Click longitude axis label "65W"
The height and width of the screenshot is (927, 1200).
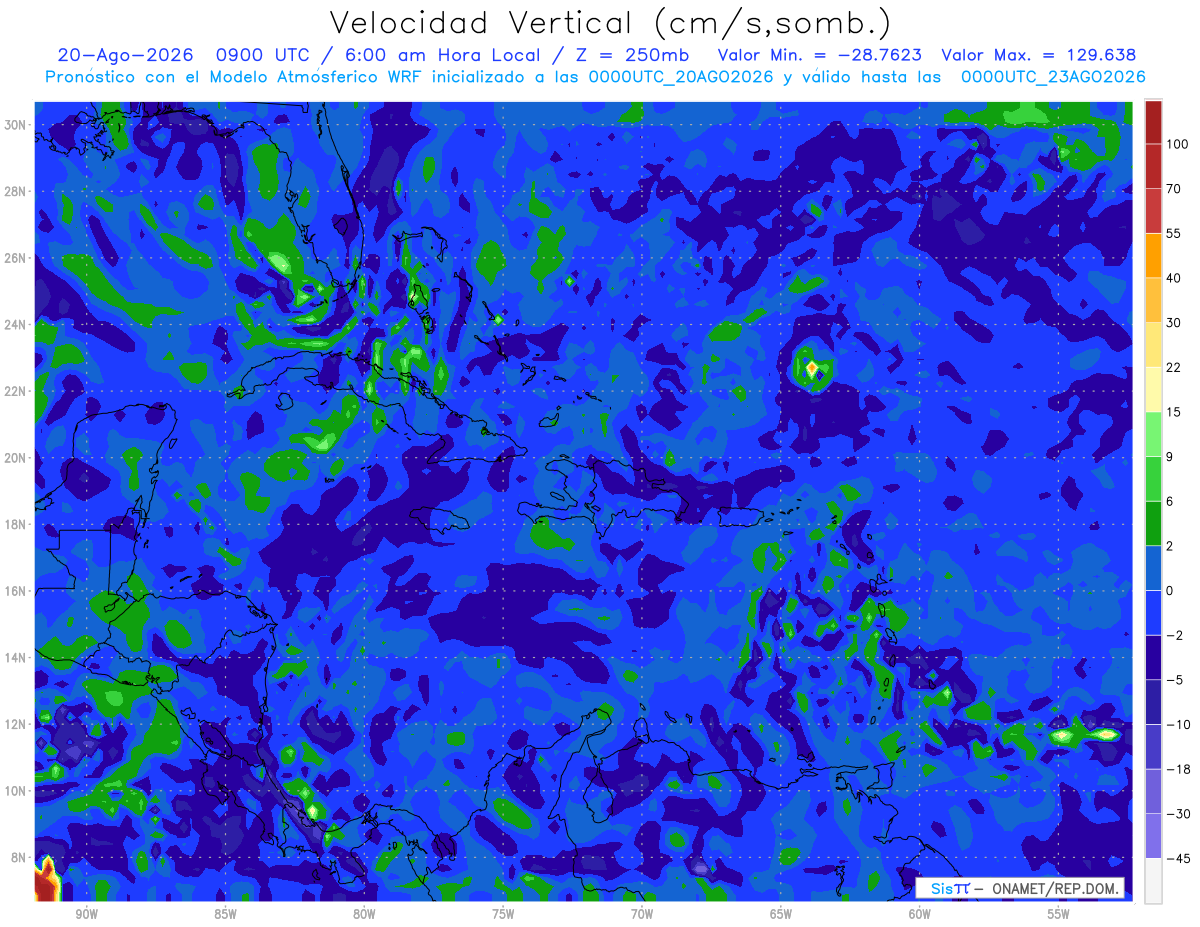[x=781, y=914]
